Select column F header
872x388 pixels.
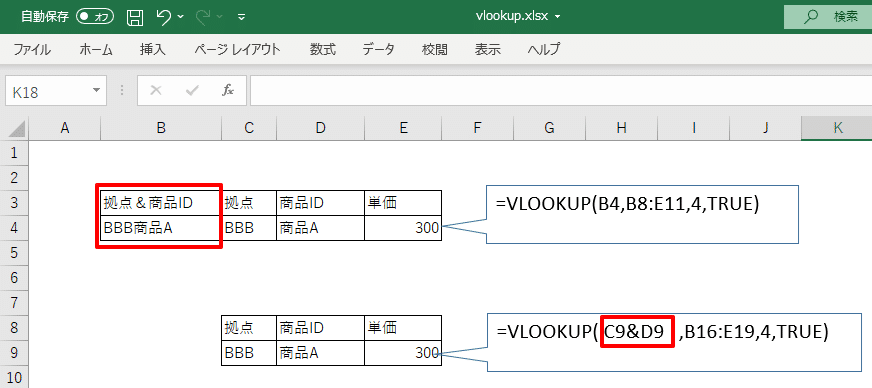478,129
